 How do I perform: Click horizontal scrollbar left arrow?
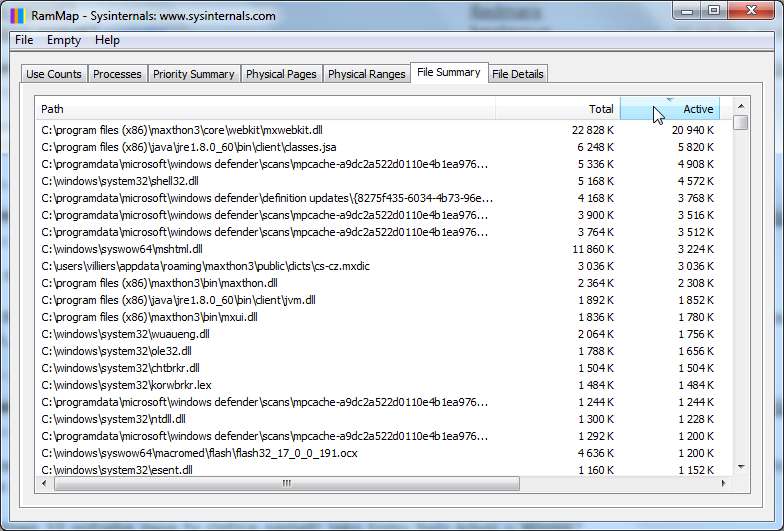(44, 484)
